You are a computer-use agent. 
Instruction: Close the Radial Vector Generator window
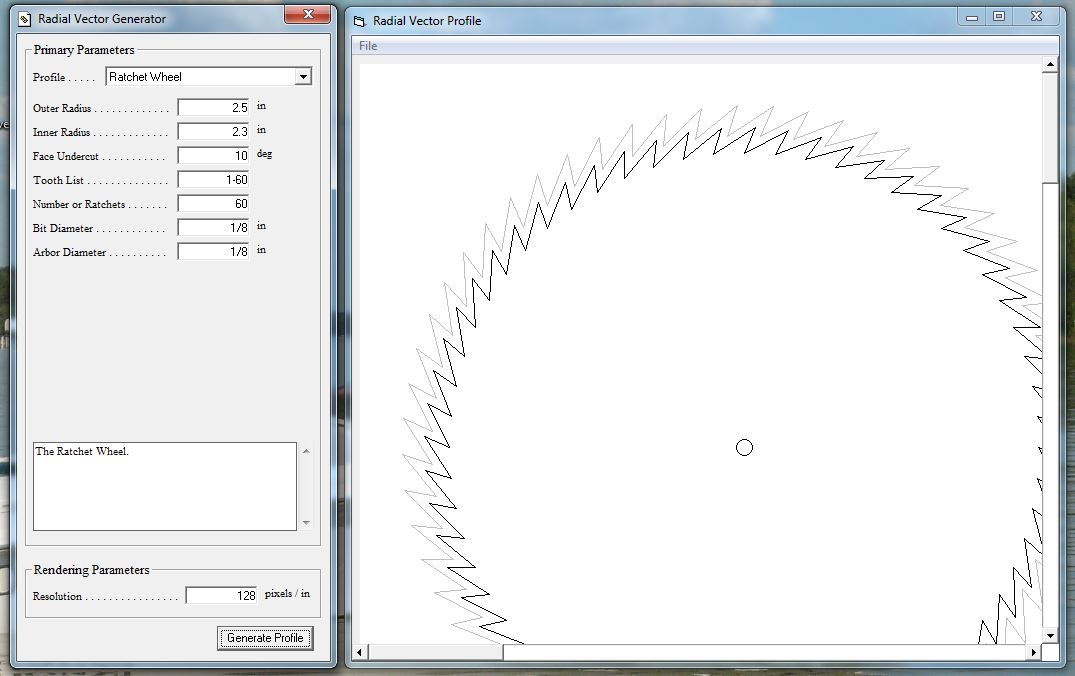click(307, 14)
